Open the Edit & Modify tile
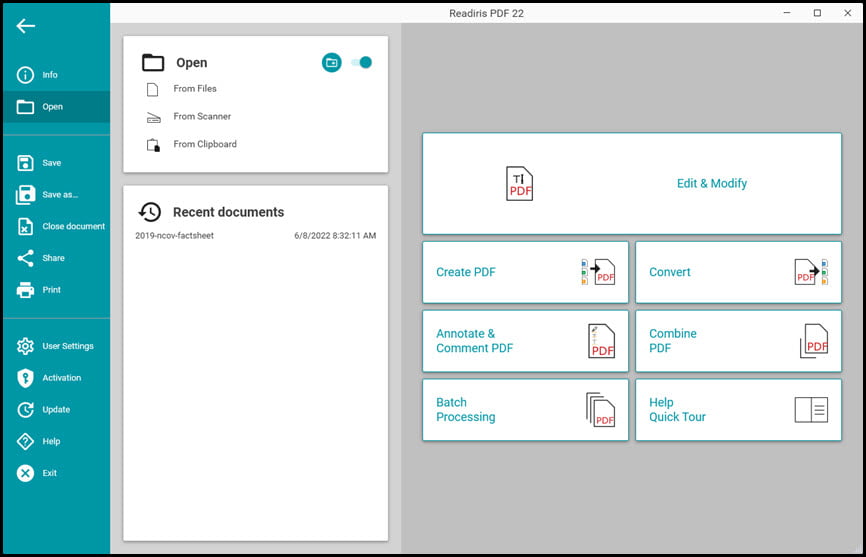866x557 pixels. point(632,183)
